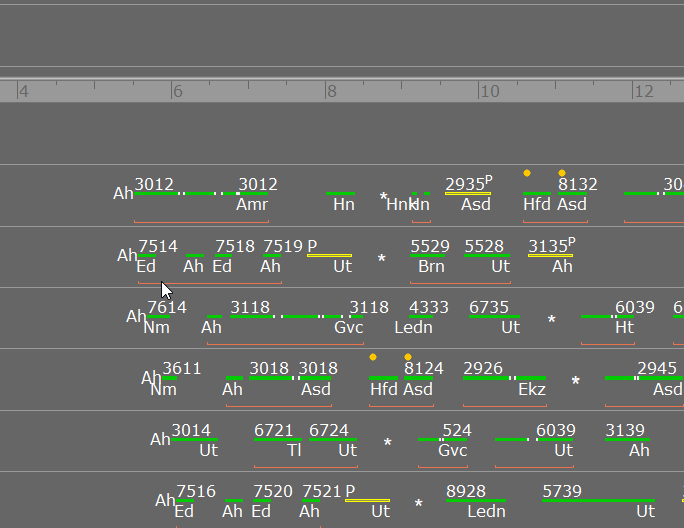Select the yellow 2935 P trip to Asd
Image resolution: width=684 pixels, height=528 pixels.
coord(468,193)
